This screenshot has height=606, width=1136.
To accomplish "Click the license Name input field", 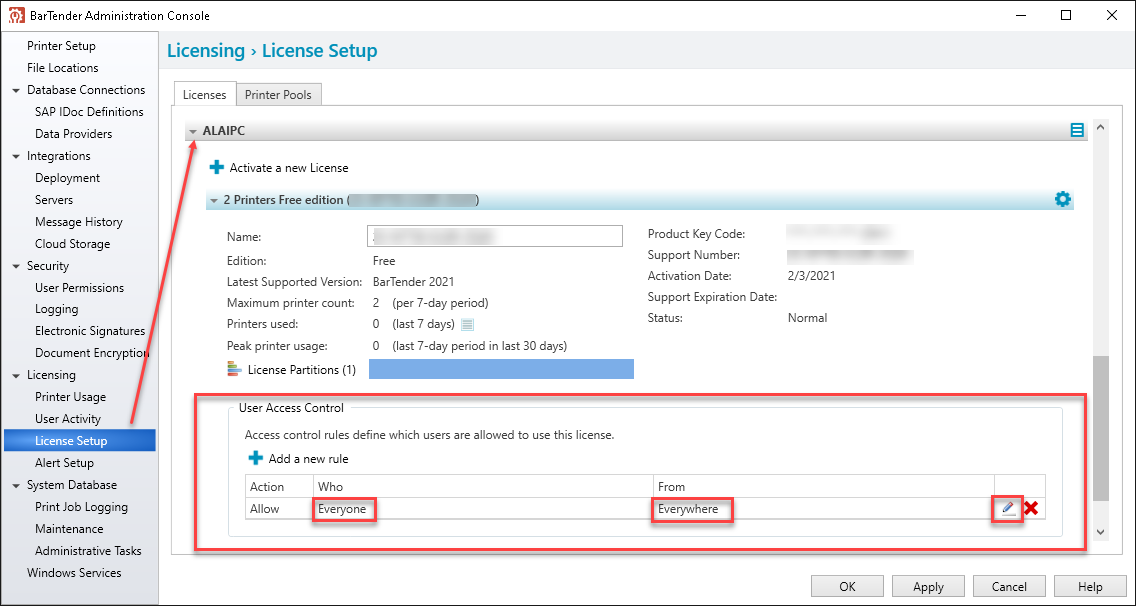I will coord(495,236).
